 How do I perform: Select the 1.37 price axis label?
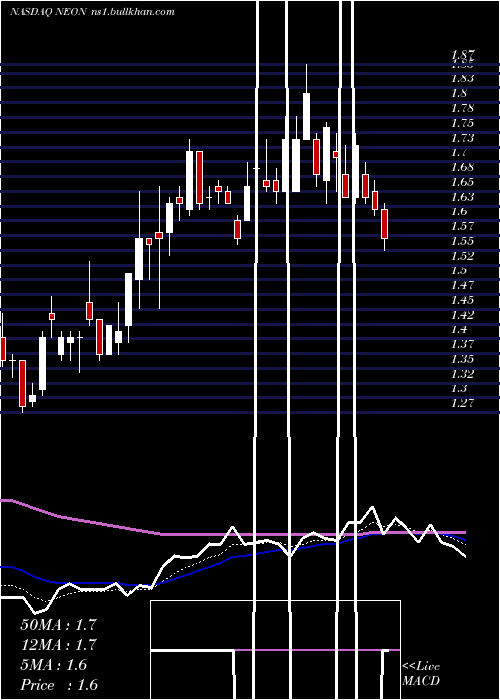(462, 344)
